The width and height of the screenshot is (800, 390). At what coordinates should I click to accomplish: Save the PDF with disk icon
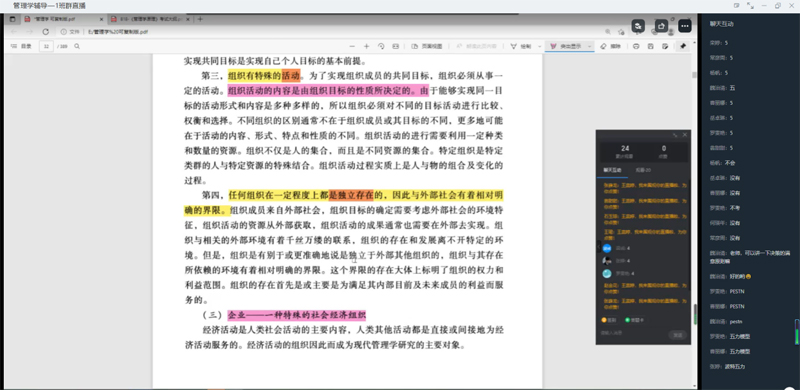point(651,46)
